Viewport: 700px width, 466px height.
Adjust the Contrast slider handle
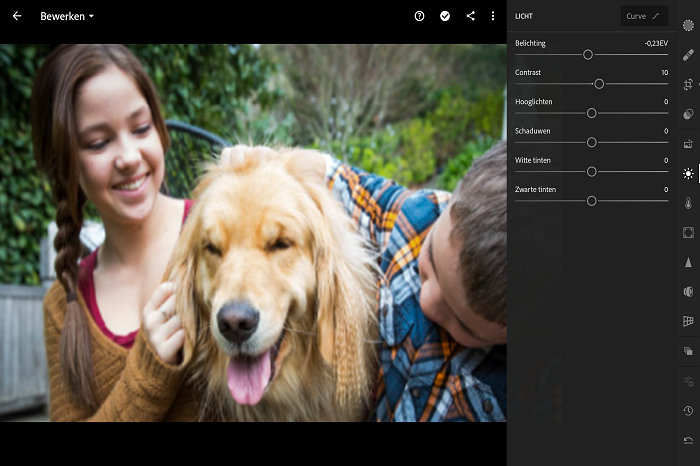[x=599, y=84]
